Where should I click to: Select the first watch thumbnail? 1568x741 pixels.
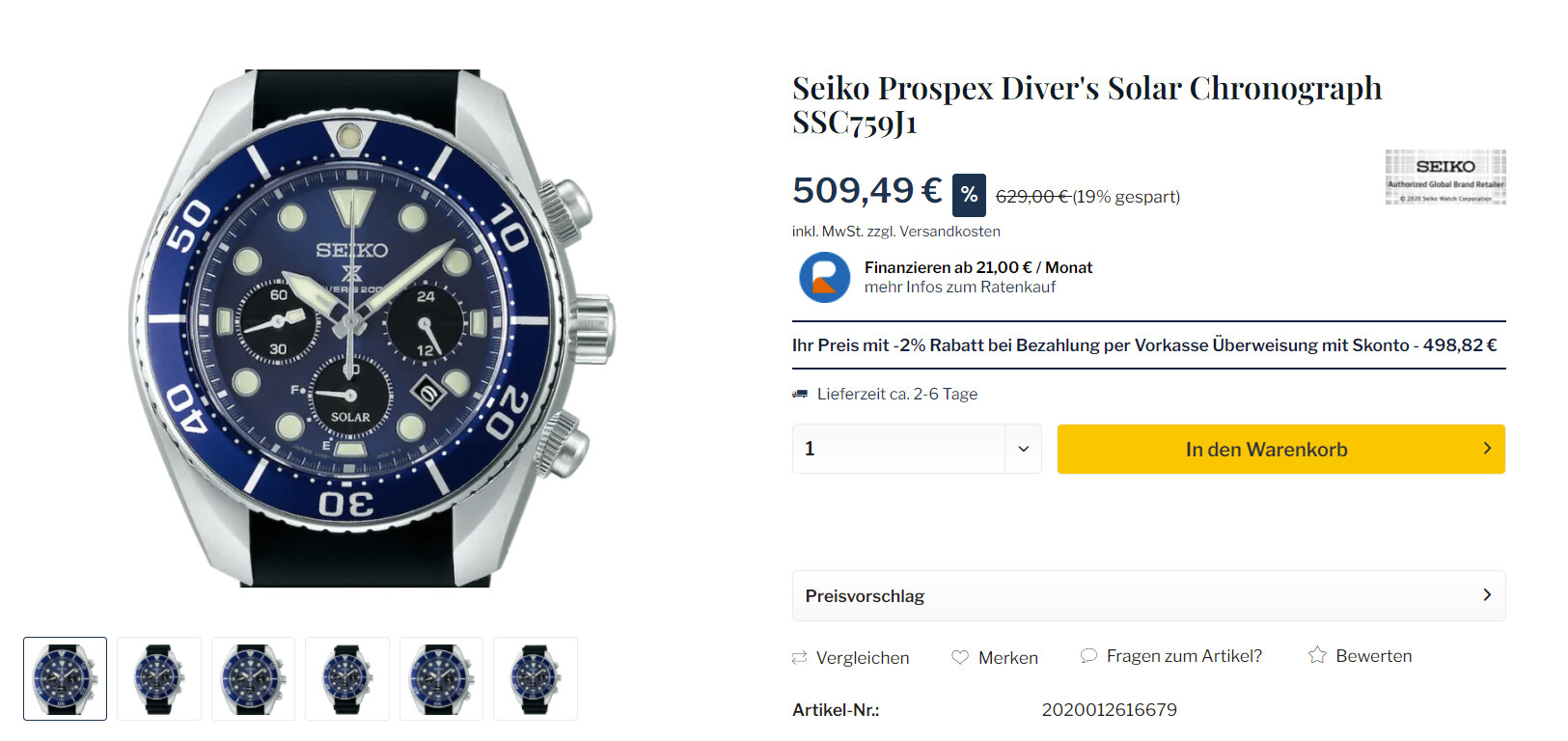click(x=66, y=678)
